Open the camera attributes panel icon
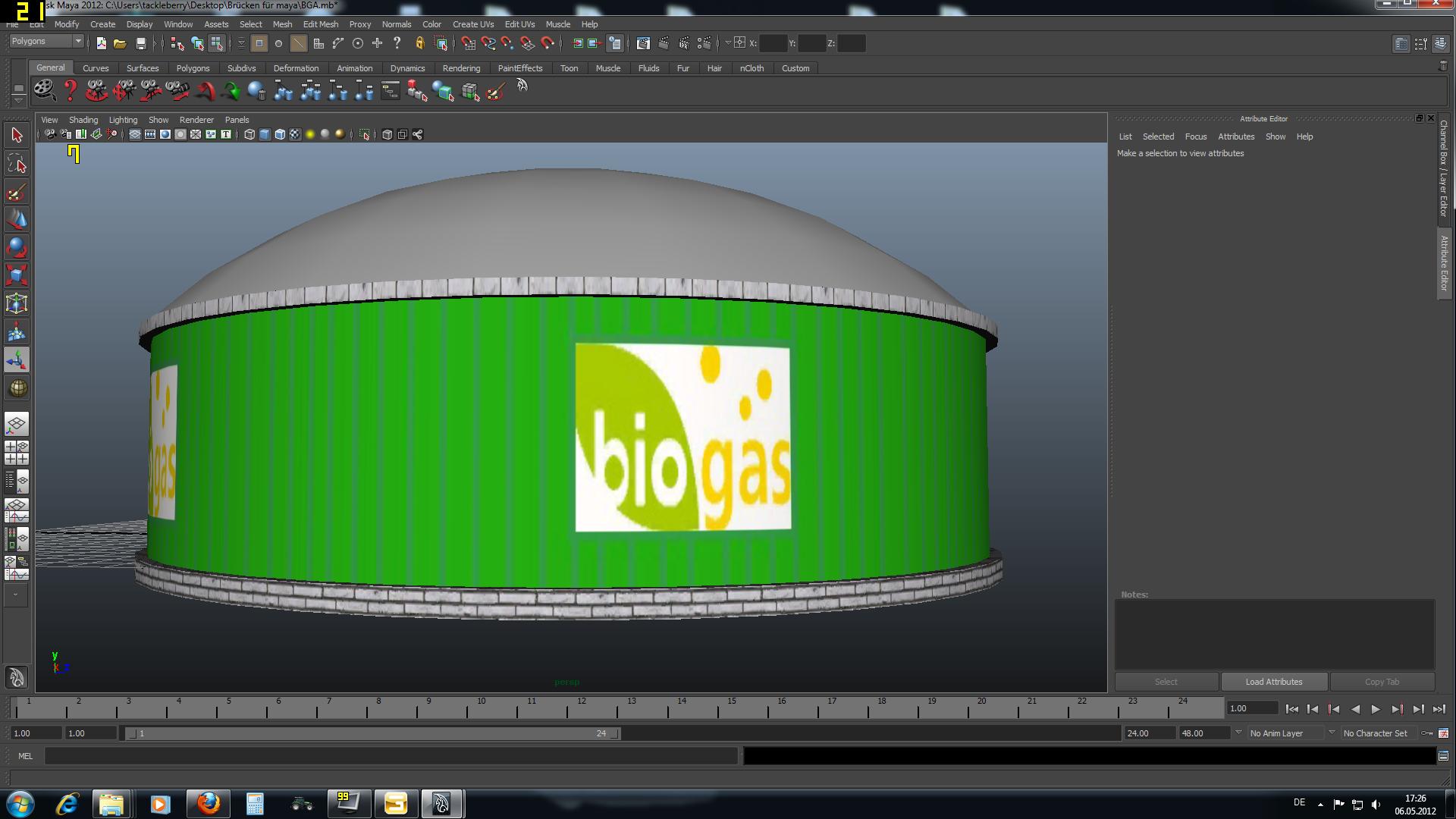Image resolution: width=1456 pixels, height=819 pixels. click(x=65, y=134)
